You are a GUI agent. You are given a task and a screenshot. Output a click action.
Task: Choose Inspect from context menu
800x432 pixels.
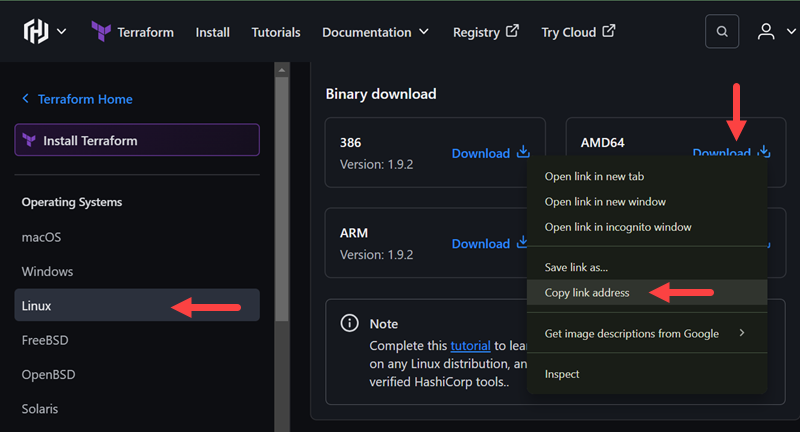click(x=647, y=374)
